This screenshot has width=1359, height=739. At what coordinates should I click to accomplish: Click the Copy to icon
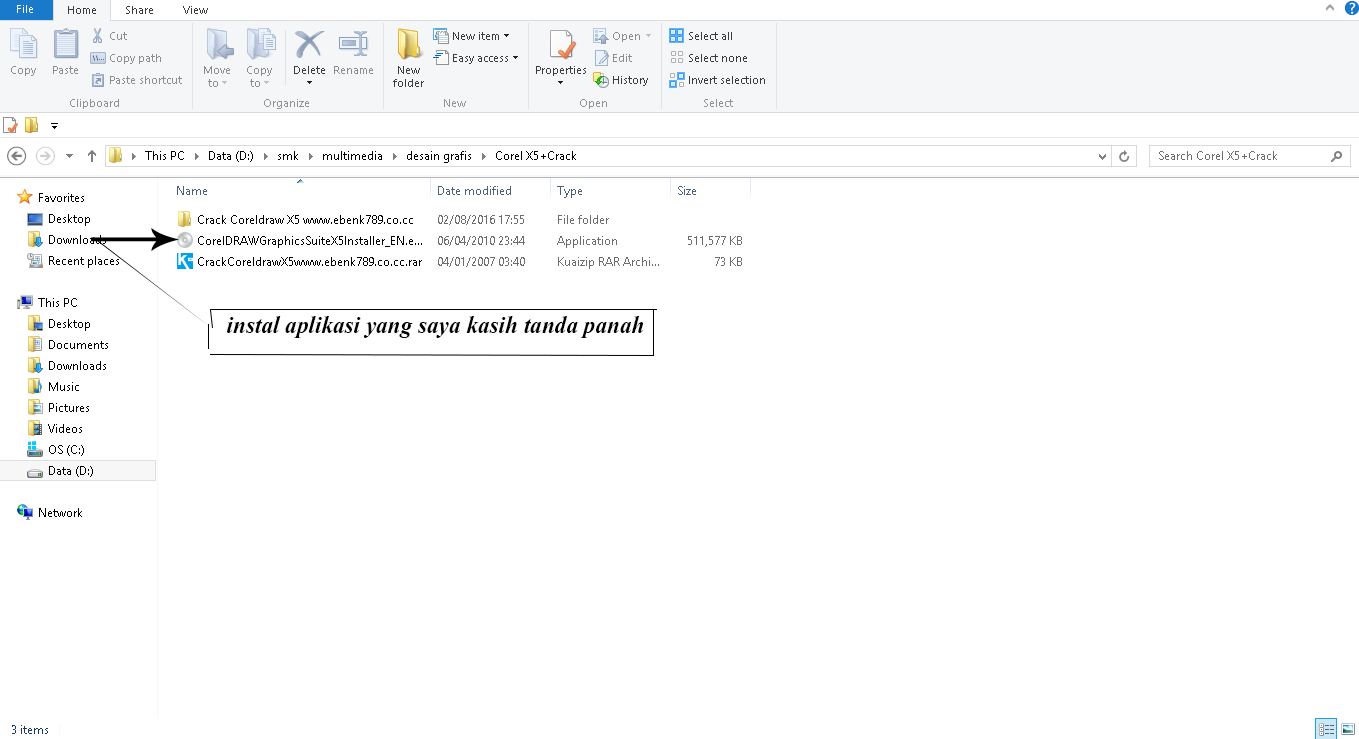coord(260,45)
